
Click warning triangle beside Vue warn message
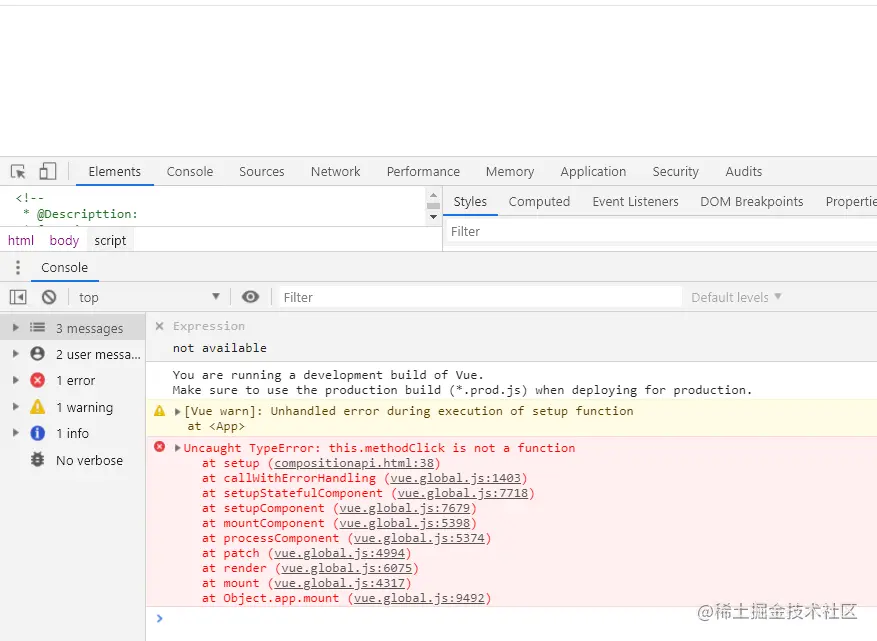click(x=159, y=411)
